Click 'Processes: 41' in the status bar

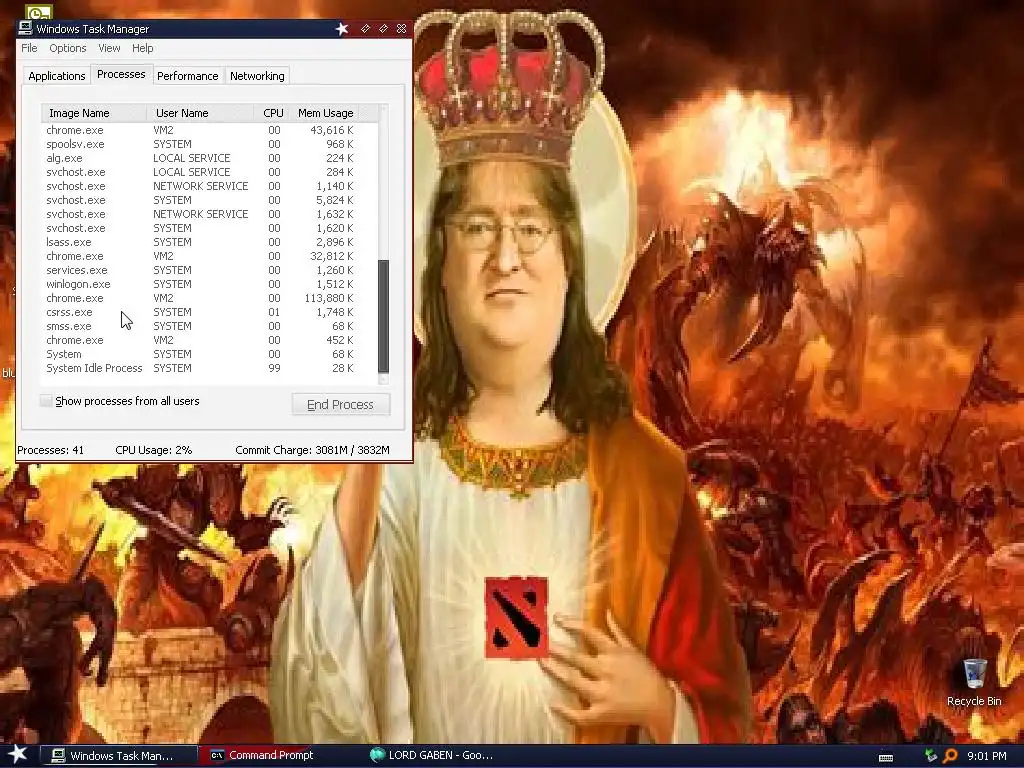(x=50, y=450)
